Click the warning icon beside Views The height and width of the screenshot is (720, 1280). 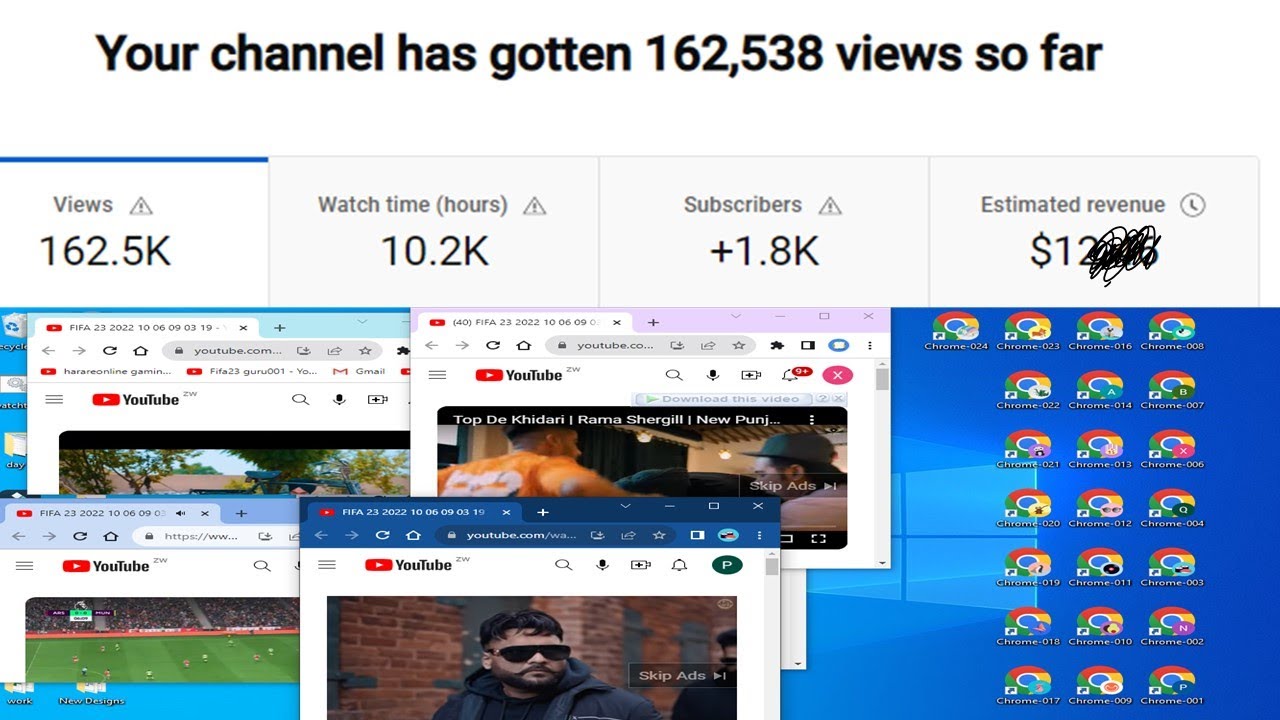pos(141,206)
